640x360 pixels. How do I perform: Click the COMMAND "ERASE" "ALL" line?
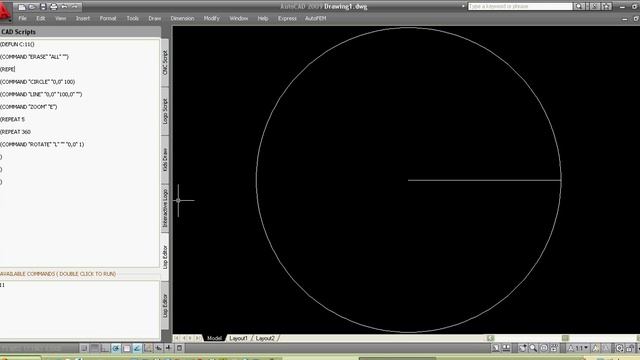click(x=34, y=57)
